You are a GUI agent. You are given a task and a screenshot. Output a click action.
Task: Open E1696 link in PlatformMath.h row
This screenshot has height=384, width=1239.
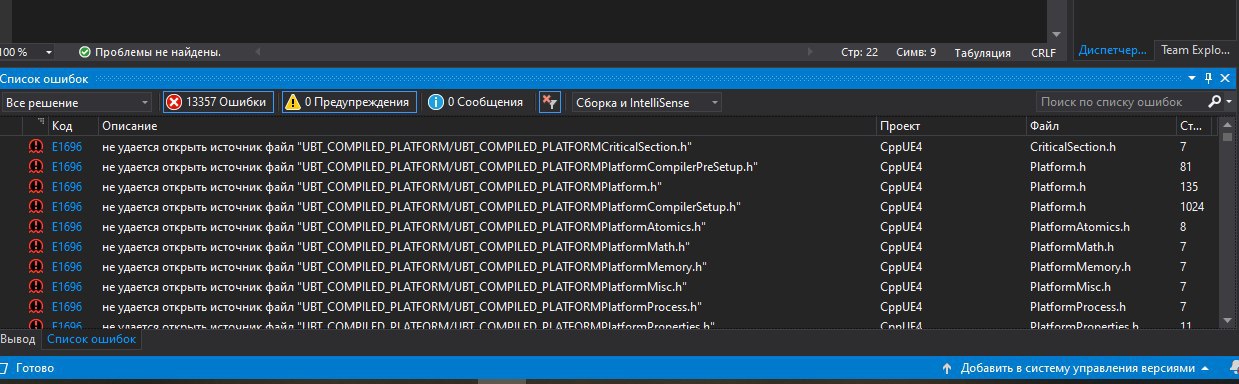tap(67, 247)
